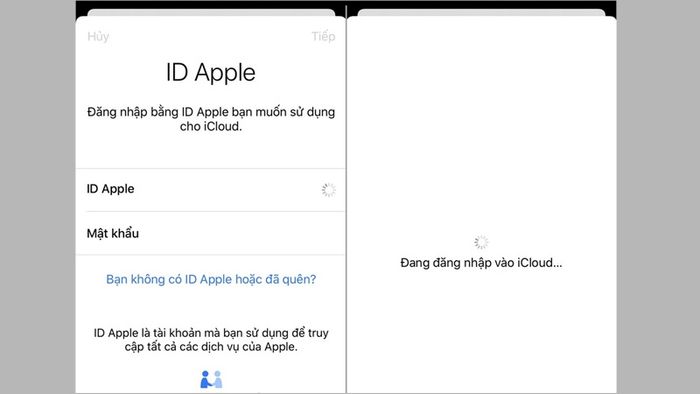
Task: Click text 'Đang đăng nhập vào iCloud...'
Action: 481,263
